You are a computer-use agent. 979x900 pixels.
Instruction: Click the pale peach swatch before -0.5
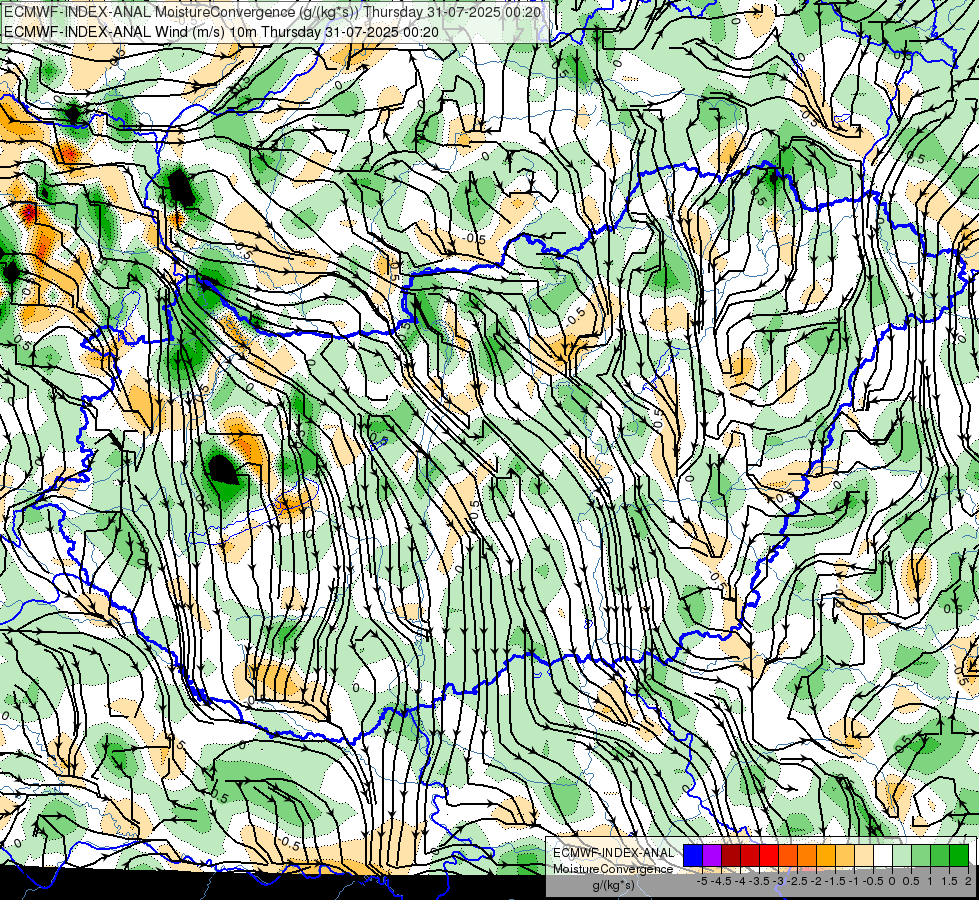click(x=864, y=855)
